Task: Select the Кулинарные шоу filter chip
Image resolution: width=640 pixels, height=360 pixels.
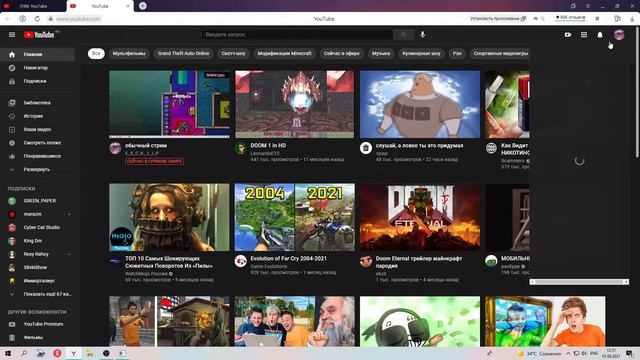Action: click(x=421, y=53)
